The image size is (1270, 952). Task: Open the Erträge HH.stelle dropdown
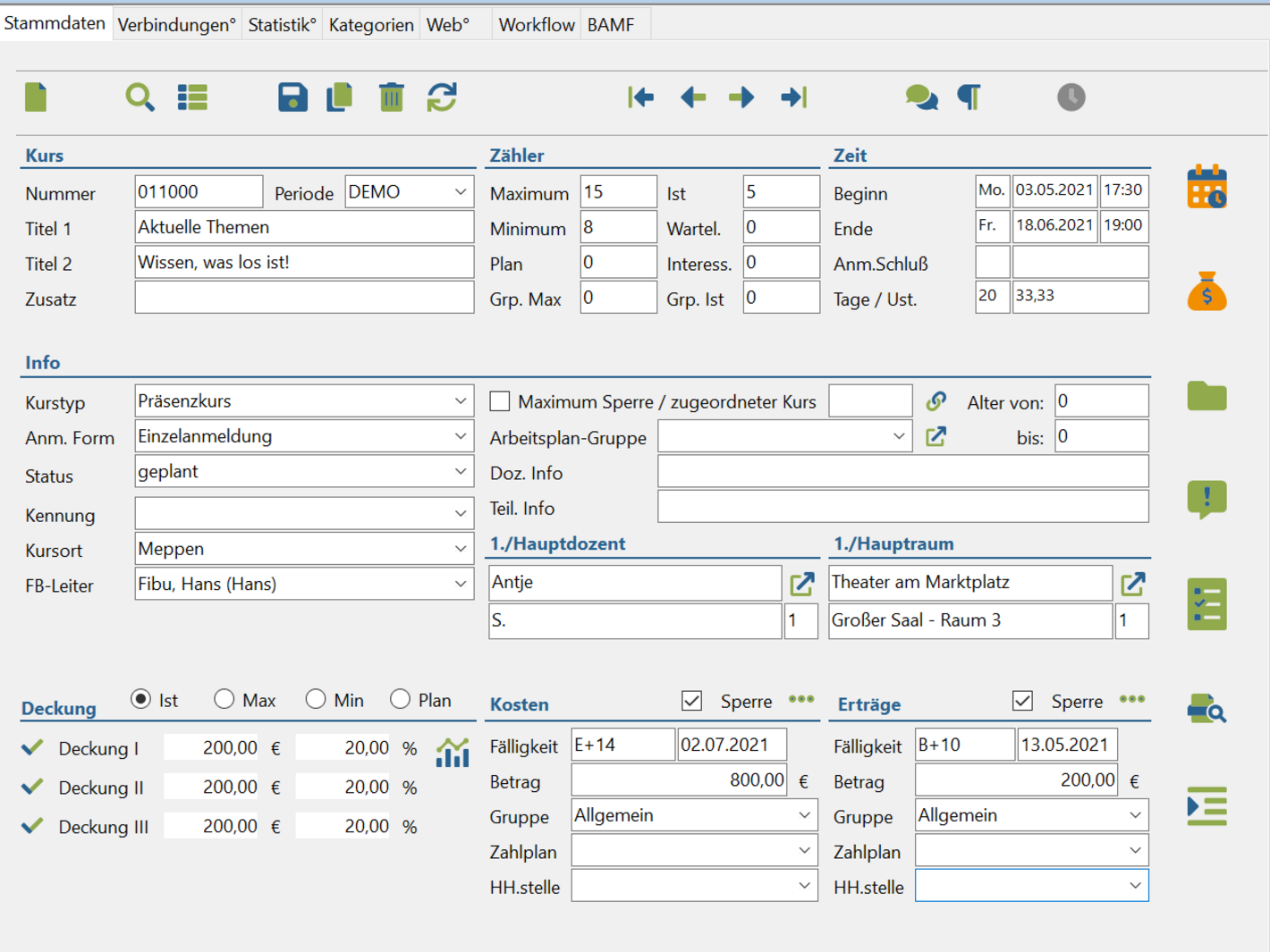click(x=1134, y=886)
